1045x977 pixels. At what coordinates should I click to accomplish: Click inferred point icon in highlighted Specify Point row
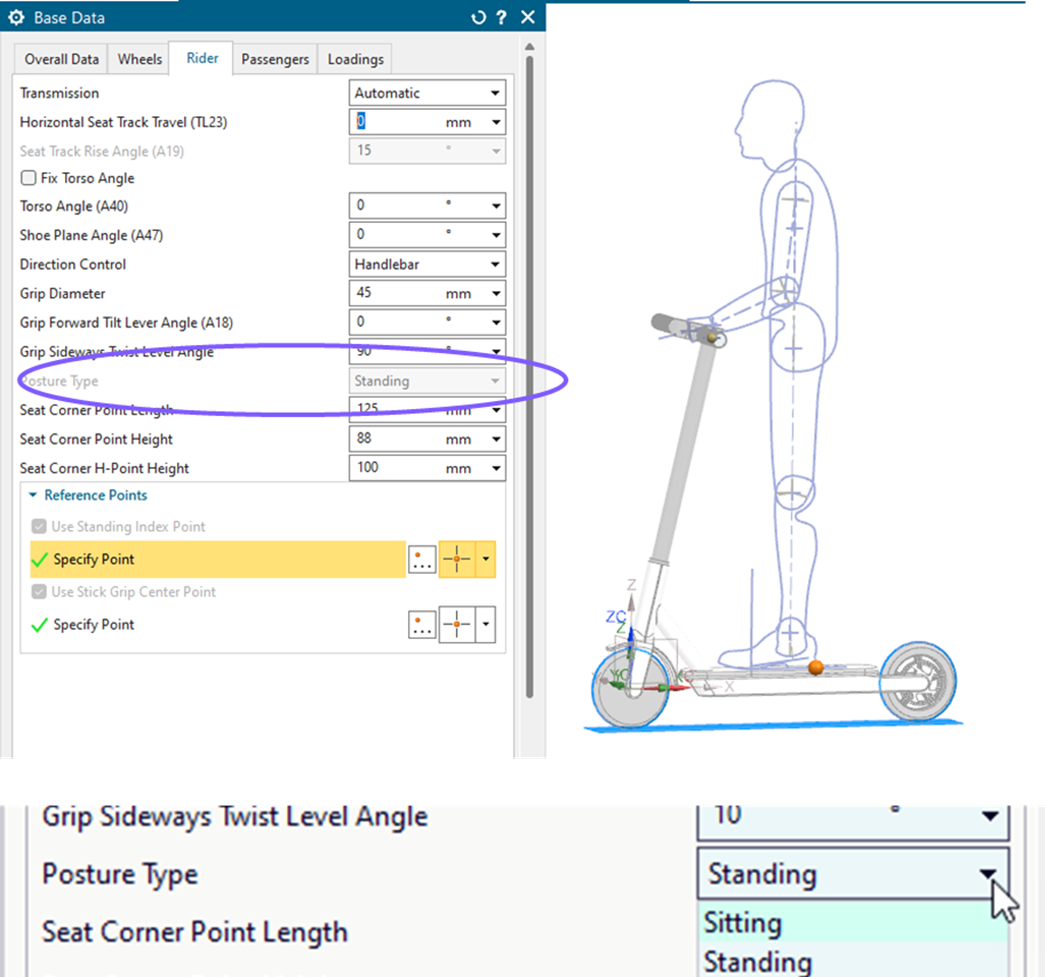pyautogui.click(x=456, y=560)
